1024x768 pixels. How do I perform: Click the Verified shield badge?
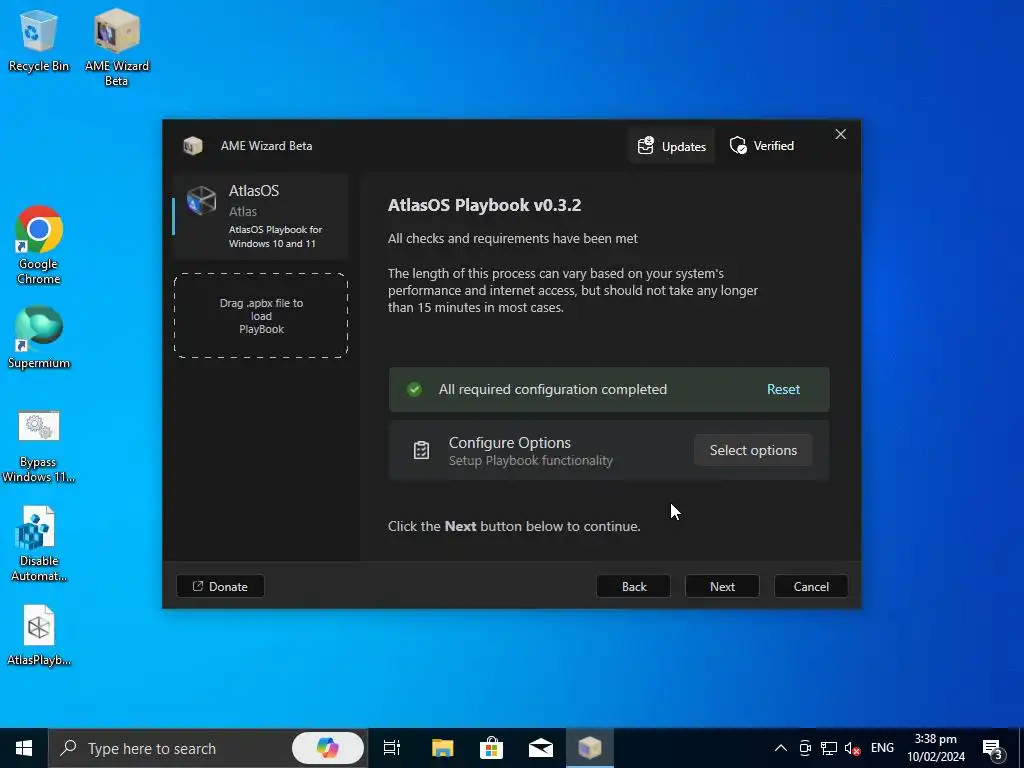click(x=761, y=146)
